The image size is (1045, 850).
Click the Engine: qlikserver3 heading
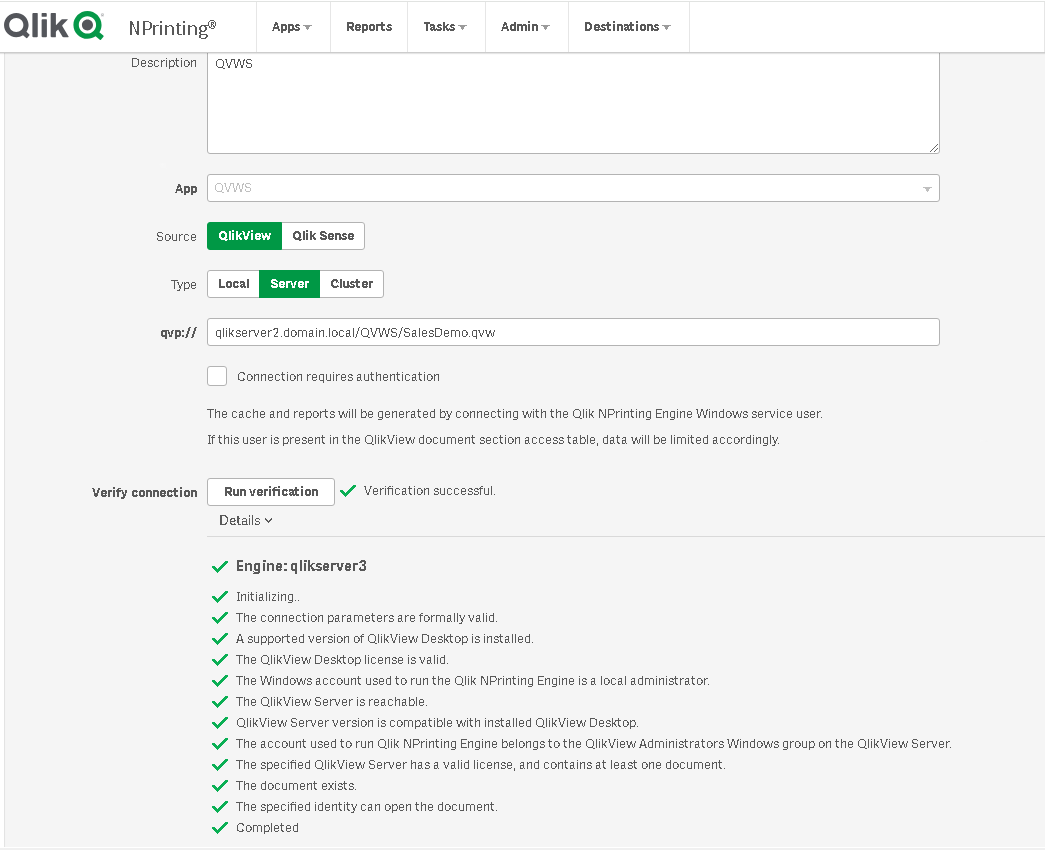(301, 566)
